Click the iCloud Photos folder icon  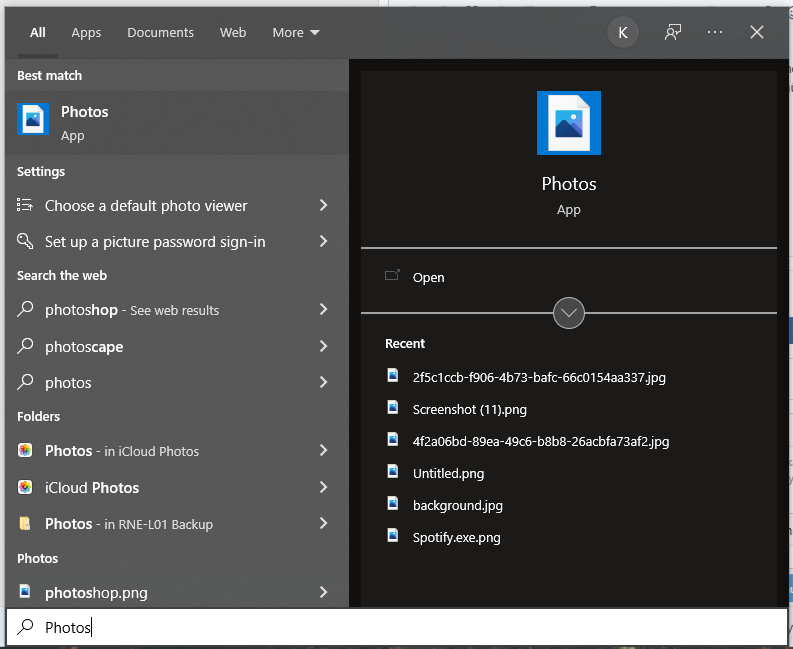click(26, 487)
